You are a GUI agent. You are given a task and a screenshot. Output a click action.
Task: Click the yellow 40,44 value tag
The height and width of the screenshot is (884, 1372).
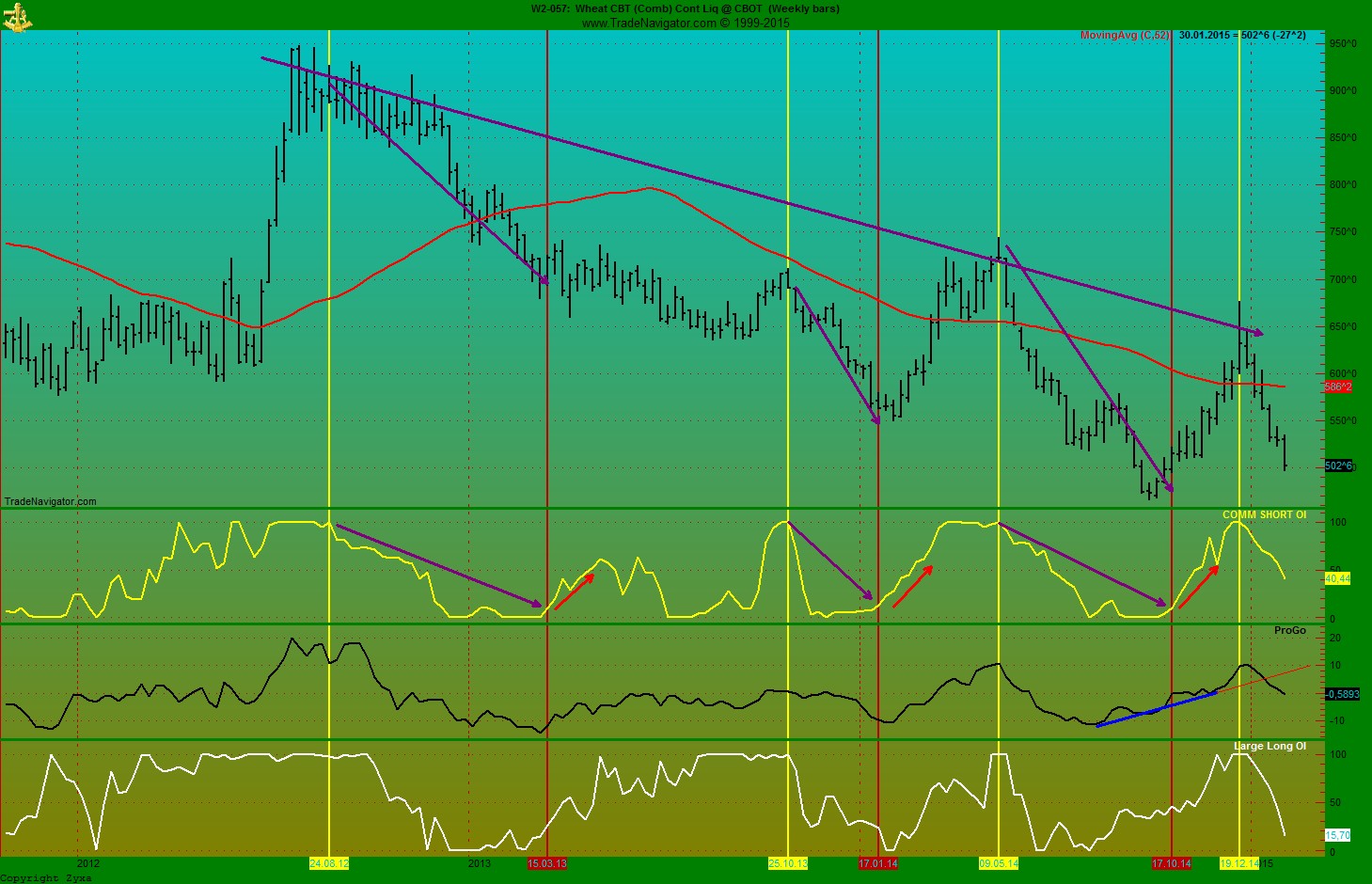click(1336, 578)
